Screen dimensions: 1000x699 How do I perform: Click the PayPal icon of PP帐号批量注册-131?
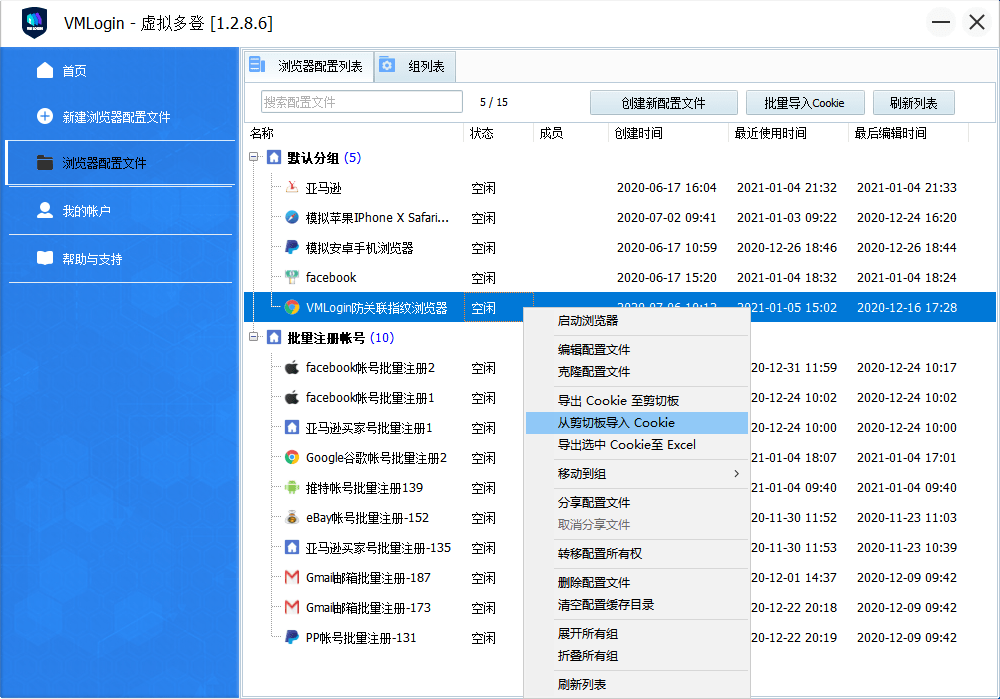[x=291, y=636]
